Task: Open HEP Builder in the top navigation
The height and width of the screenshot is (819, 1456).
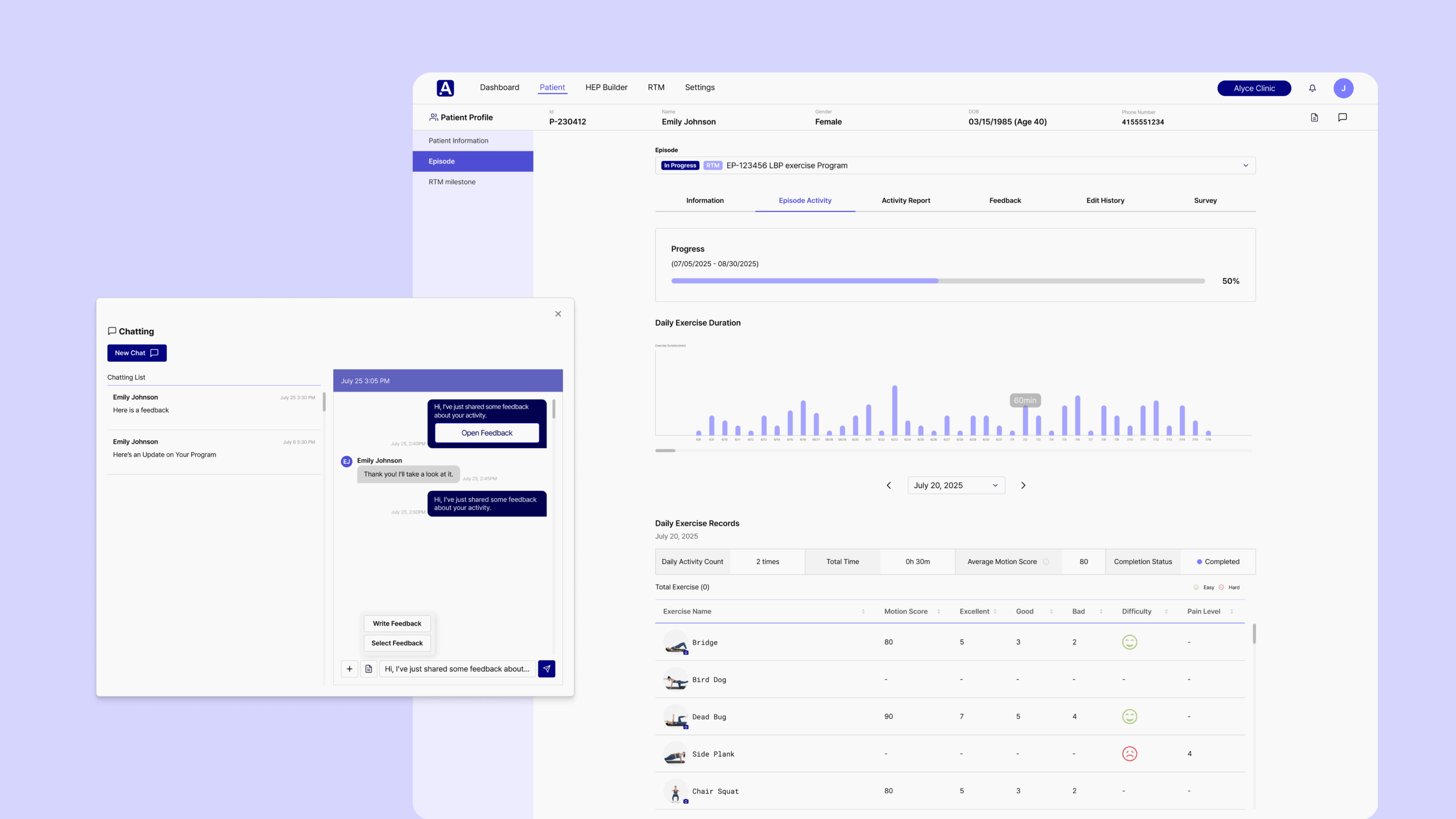Action: pyautogui.click(x=606, y=87)
